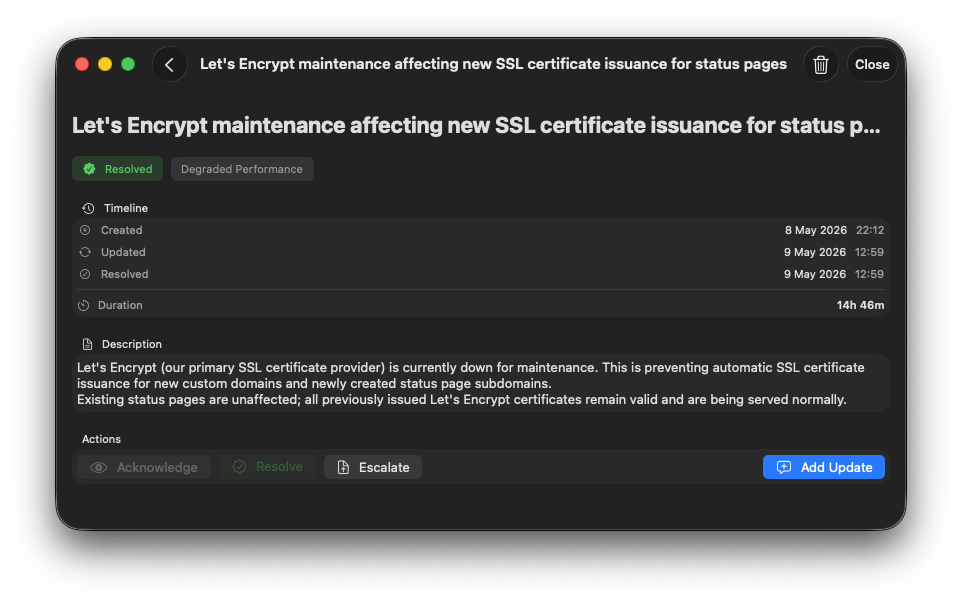Add an update to the incident

tap(823, 467)
